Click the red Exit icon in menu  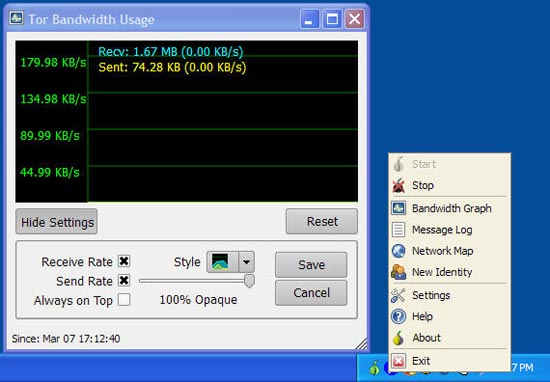[x=399, y=361]
